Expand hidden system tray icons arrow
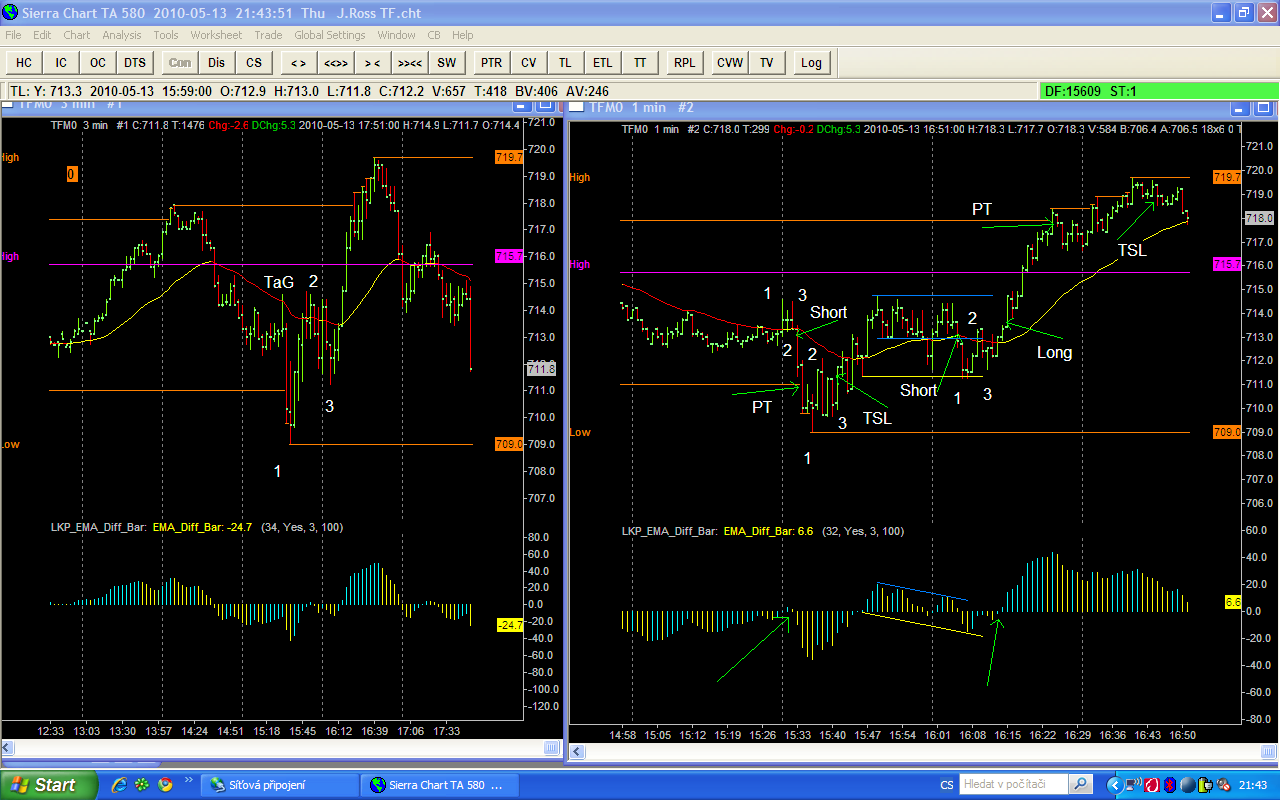The width and height of the screenshot is (1280, 800). (x=1113, y=785)
